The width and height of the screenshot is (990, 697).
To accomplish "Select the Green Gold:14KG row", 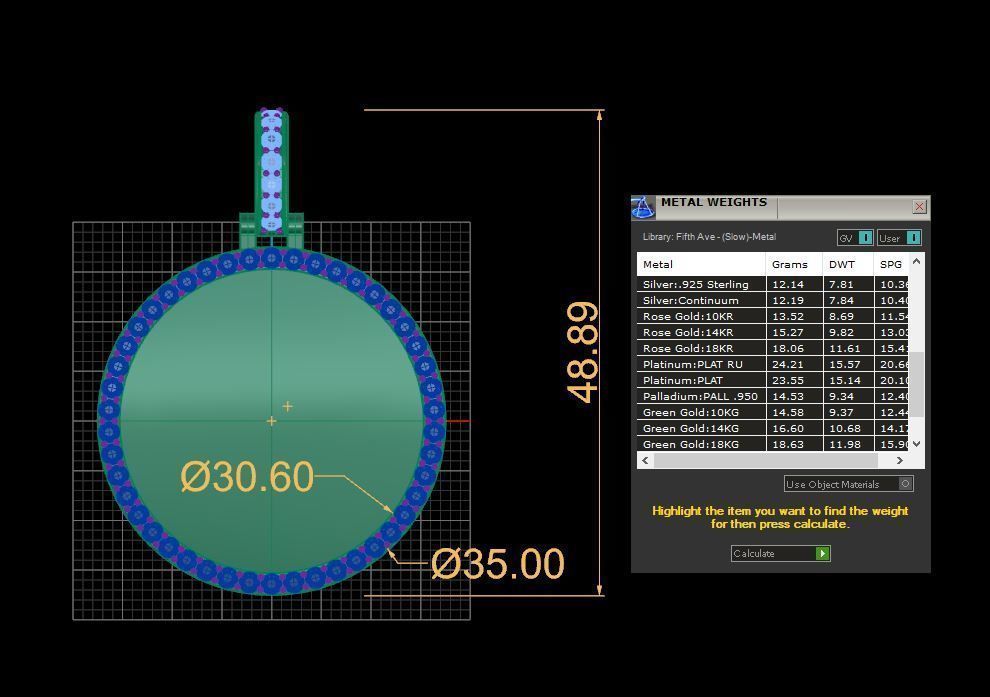I will (773, 428).
